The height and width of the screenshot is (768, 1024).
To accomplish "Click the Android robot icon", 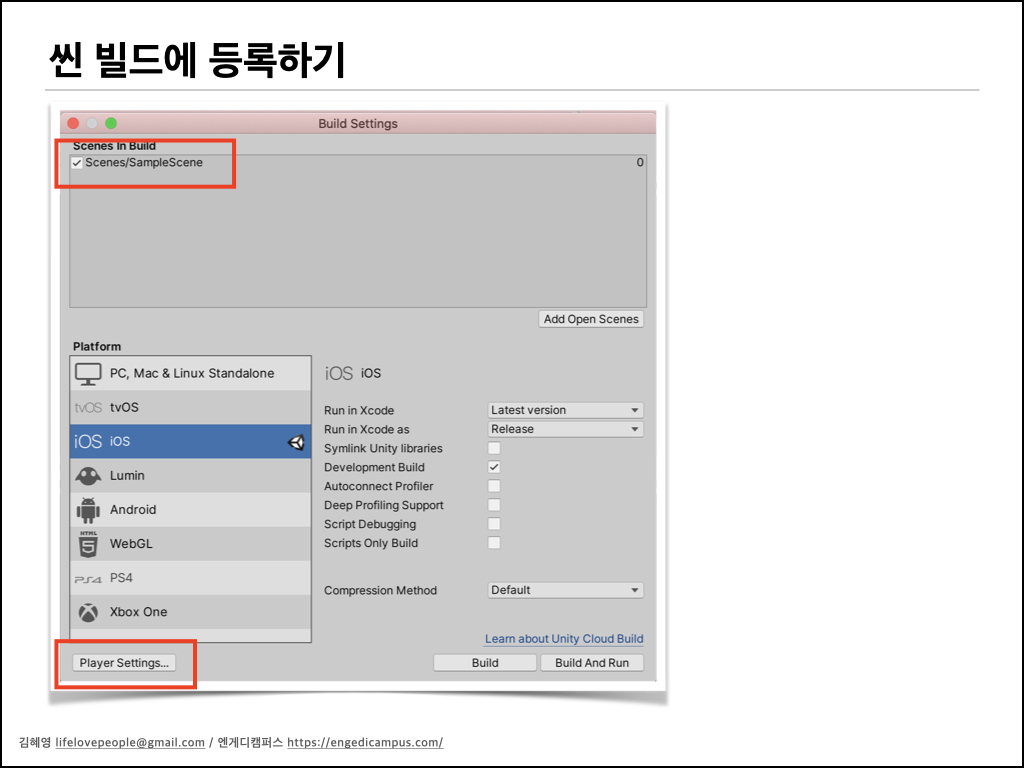I will [88, 509].
